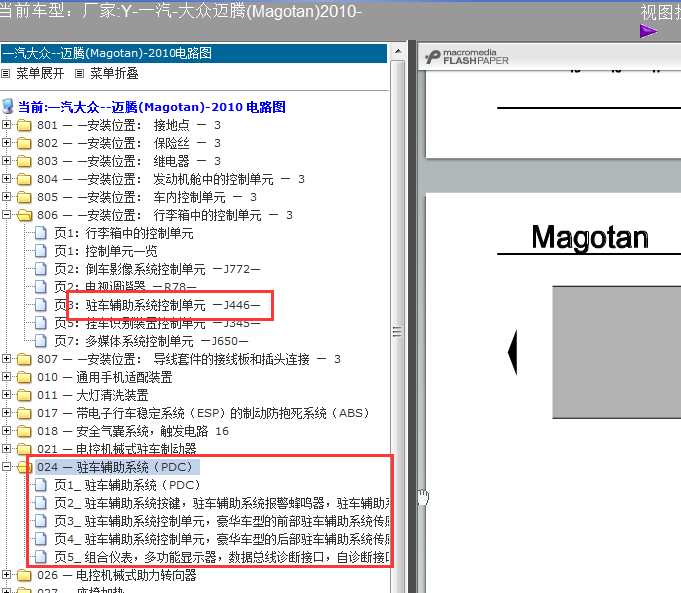Click the 菜单展开 link
Image resolution: width=681 pixels, height=593 pixels.
point(40,73)
